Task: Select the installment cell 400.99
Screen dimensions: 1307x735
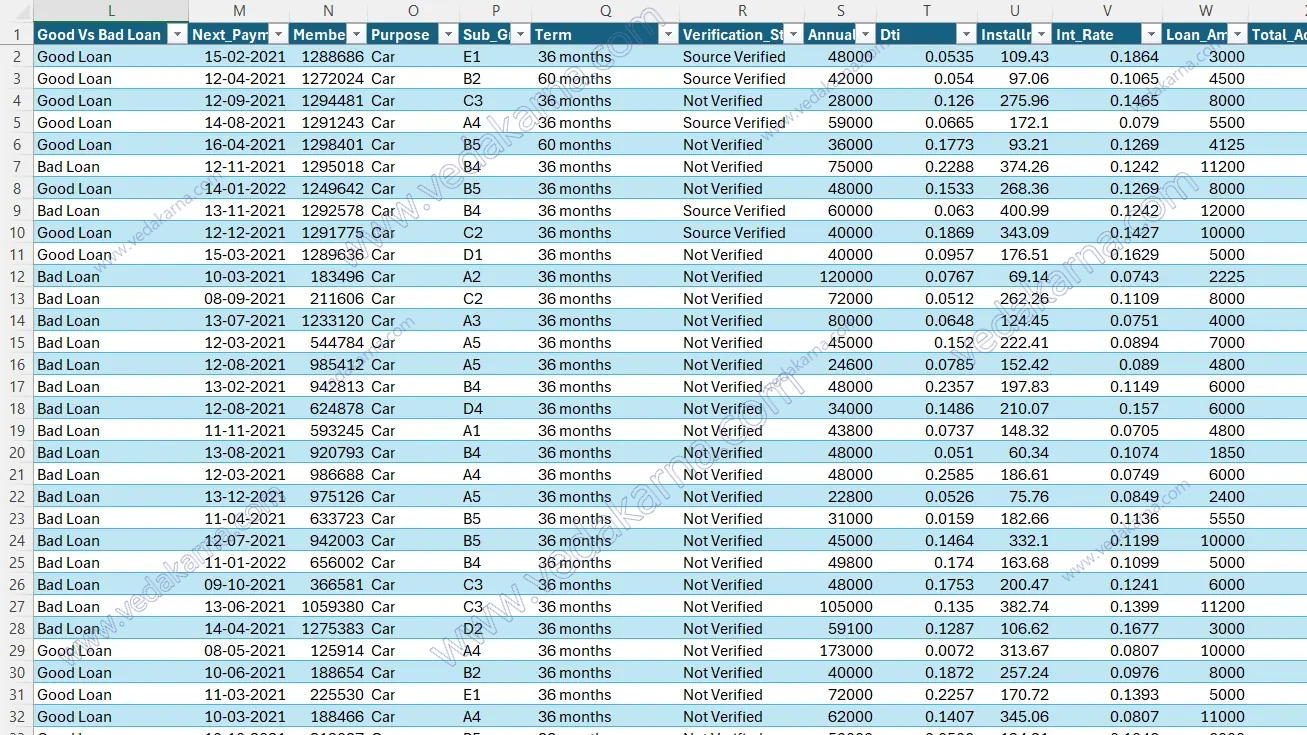Action: [x=1014, y=210]
